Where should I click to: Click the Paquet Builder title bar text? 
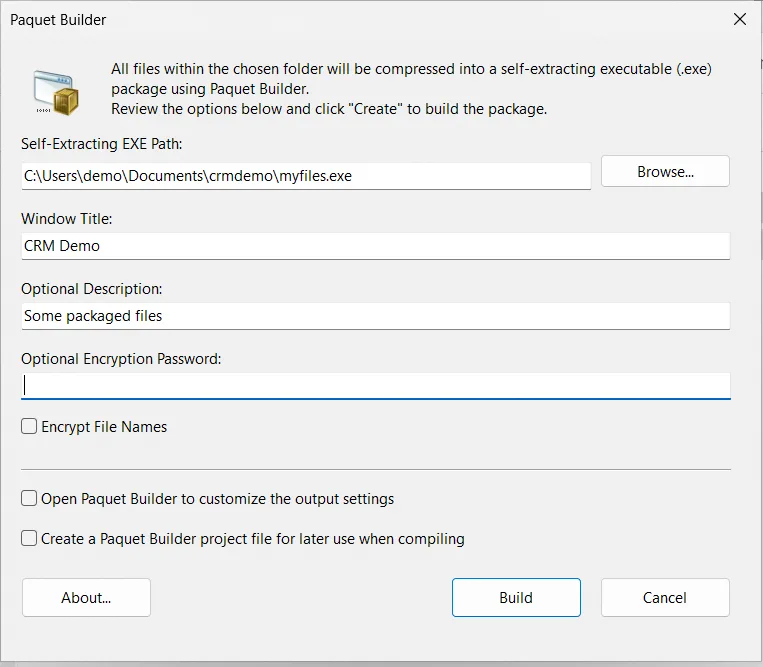point(58,19)
